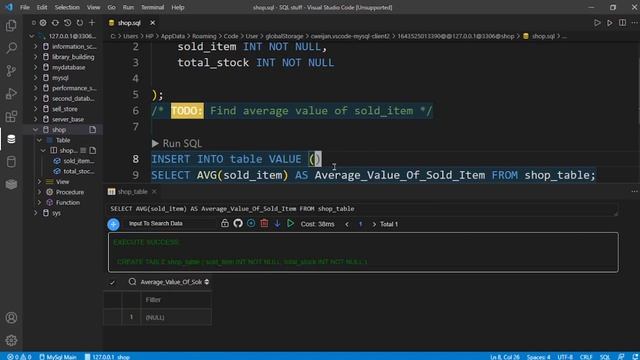This screenshot has width=640, height=360.
Task: Open the stacked layers icon in activity bar
Action: [11, 184]
